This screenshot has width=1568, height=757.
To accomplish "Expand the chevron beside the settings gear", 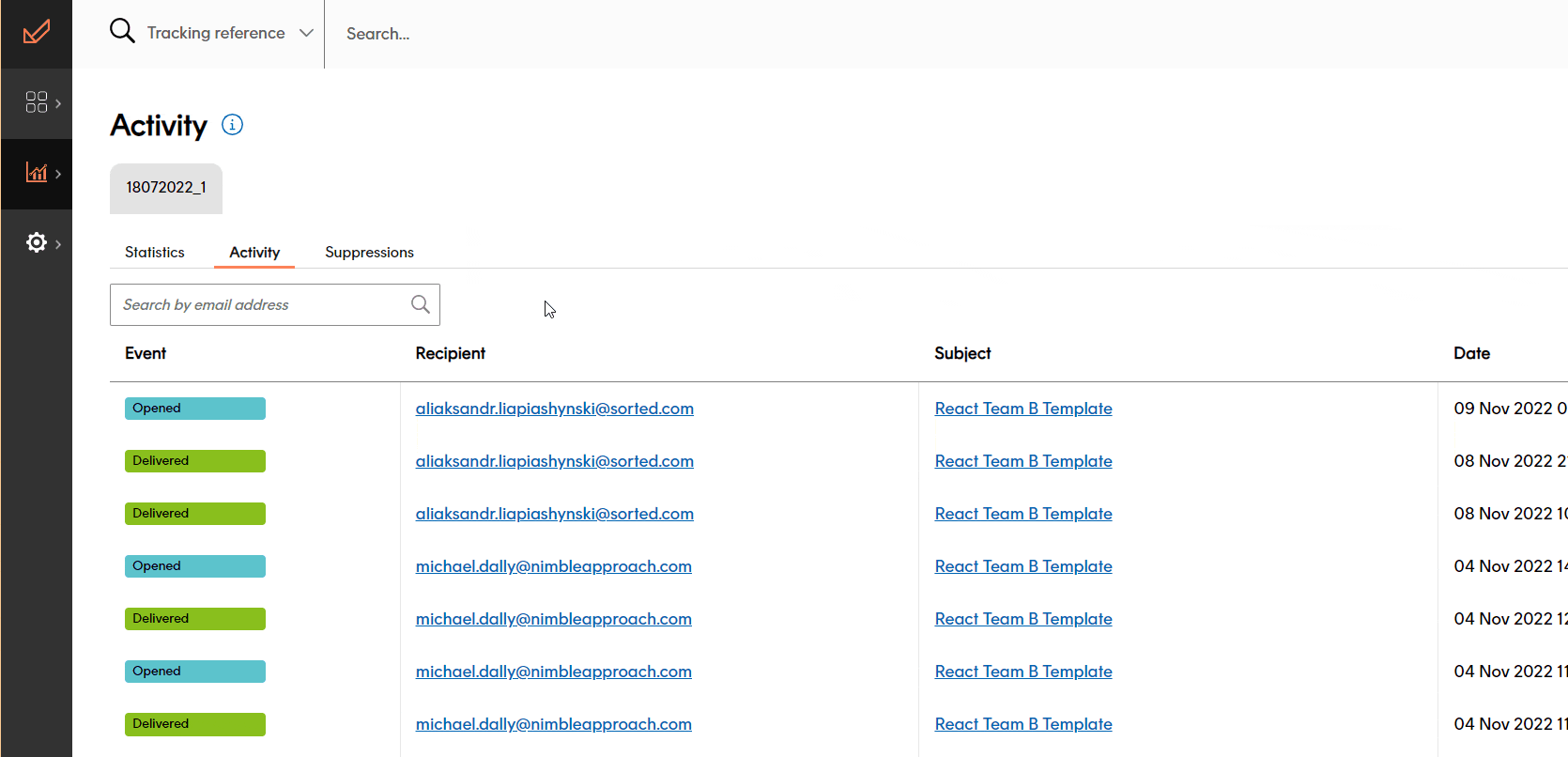I will tap(58, 244).
